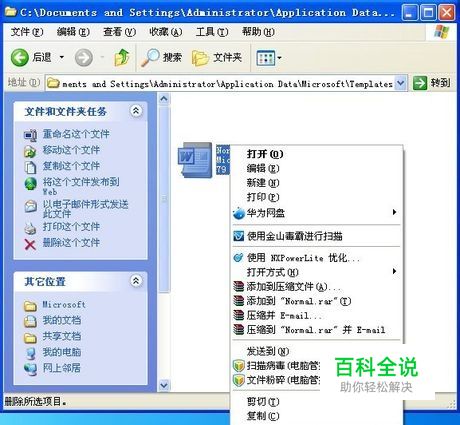Click the NXPowerLite optimize icon
Image resolution: width=460 pixels, height=425 pixels.
tap(238, 258)
